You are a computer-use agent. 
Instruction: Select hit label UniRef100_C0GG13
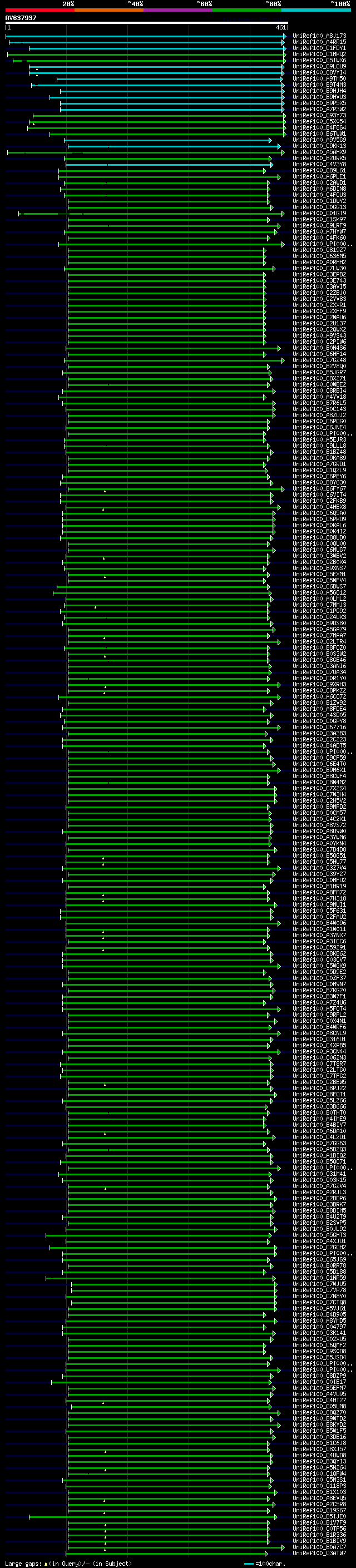[x=319, y=207]
